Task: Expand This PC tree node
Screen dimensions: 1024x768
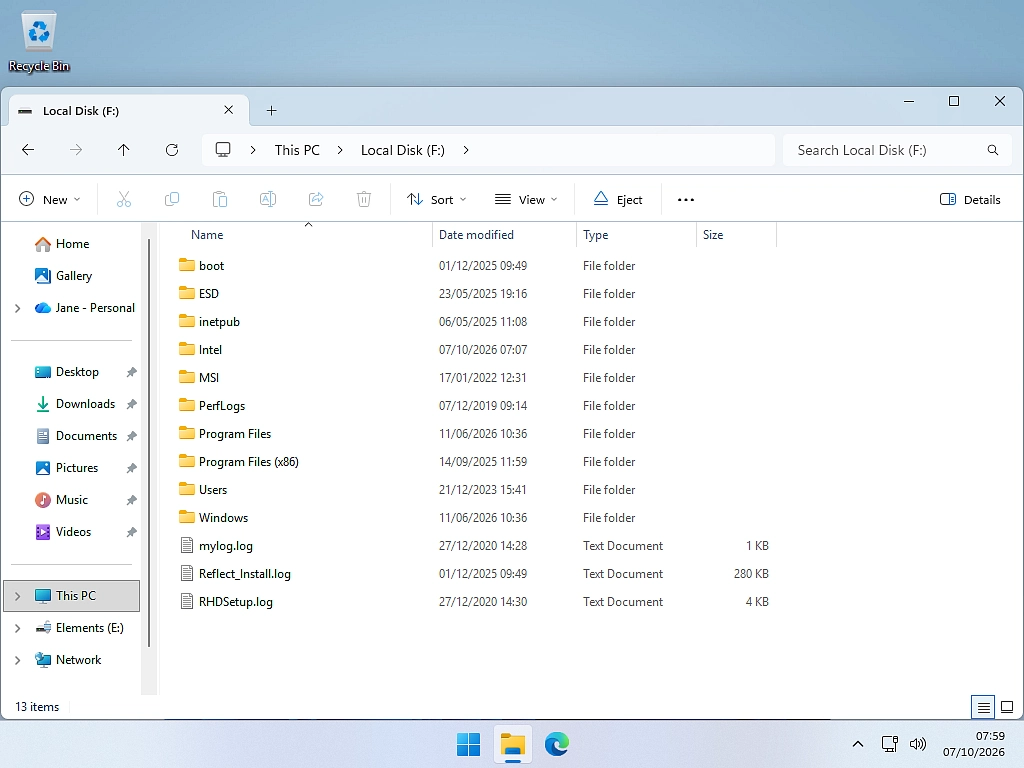Action: tap(18, 596)
